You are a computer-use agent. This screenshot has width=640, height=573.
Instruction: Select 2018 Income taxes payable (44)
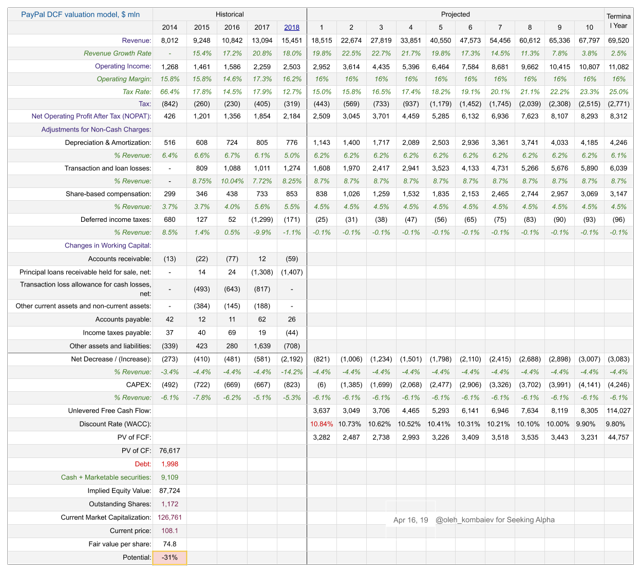pyautogui.click(x=291, y=333)
